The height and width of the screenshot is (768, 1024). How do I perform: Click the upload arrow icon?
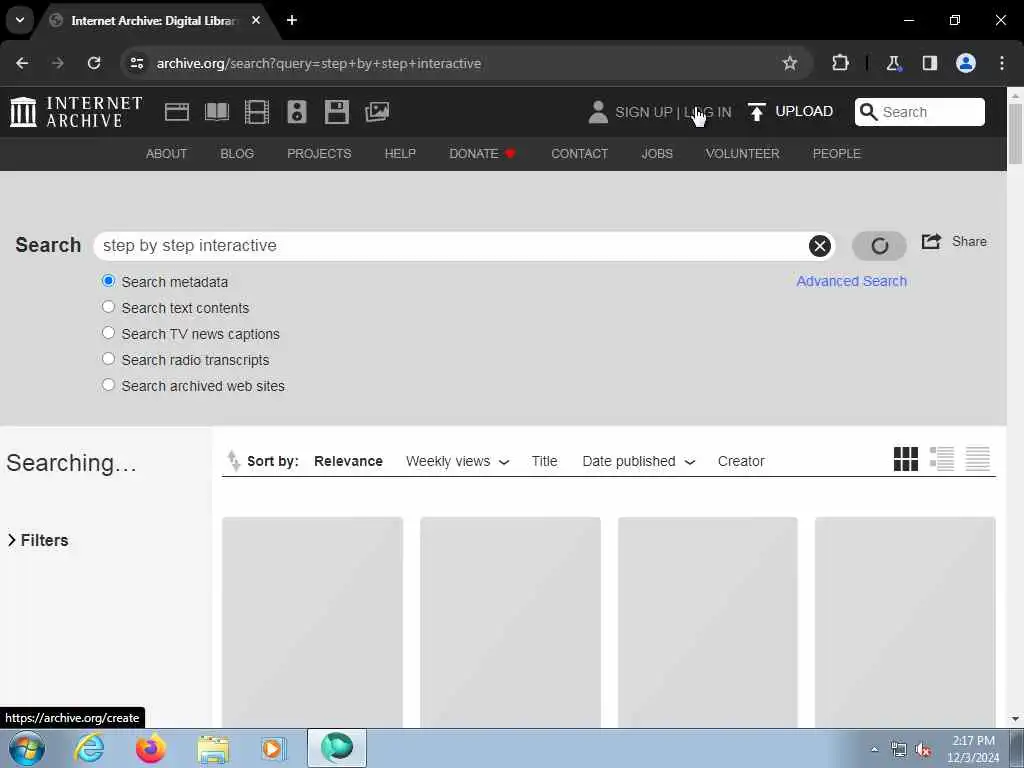[756, 112]
